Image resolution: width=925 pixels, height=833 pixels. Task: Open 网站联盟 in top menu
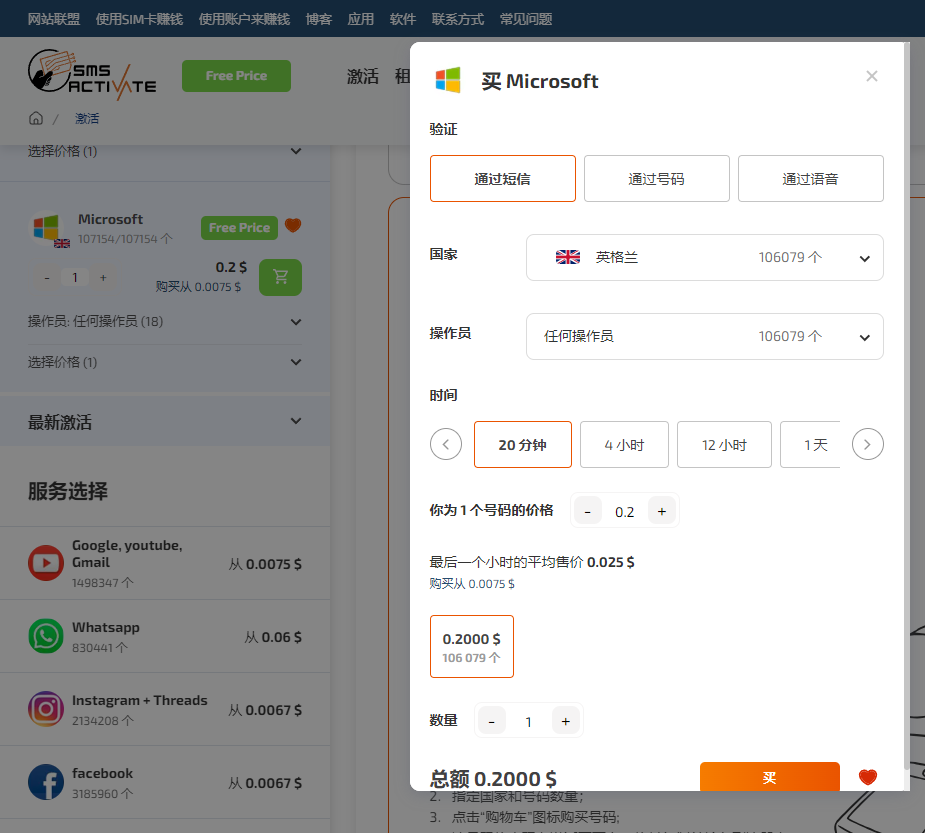point(54,19)
